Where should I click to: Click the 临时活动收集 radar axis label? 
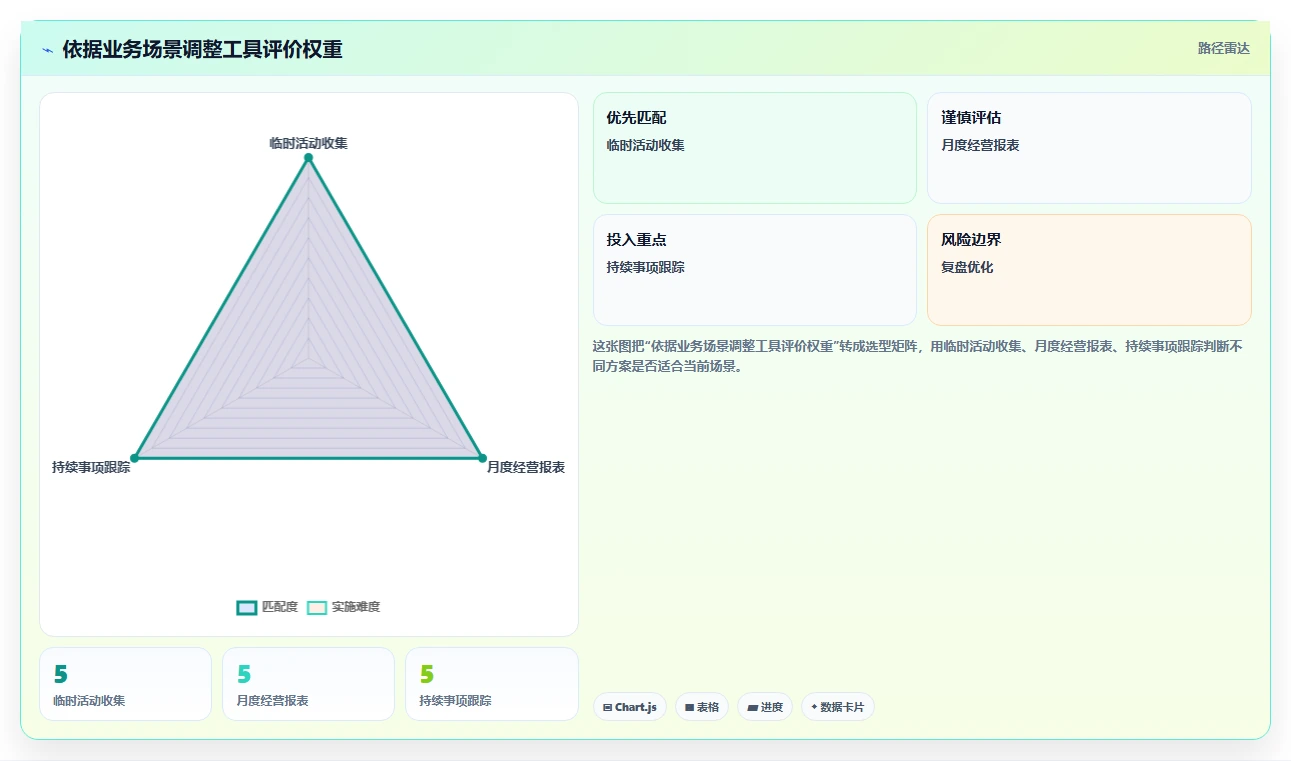click(308, 143)
